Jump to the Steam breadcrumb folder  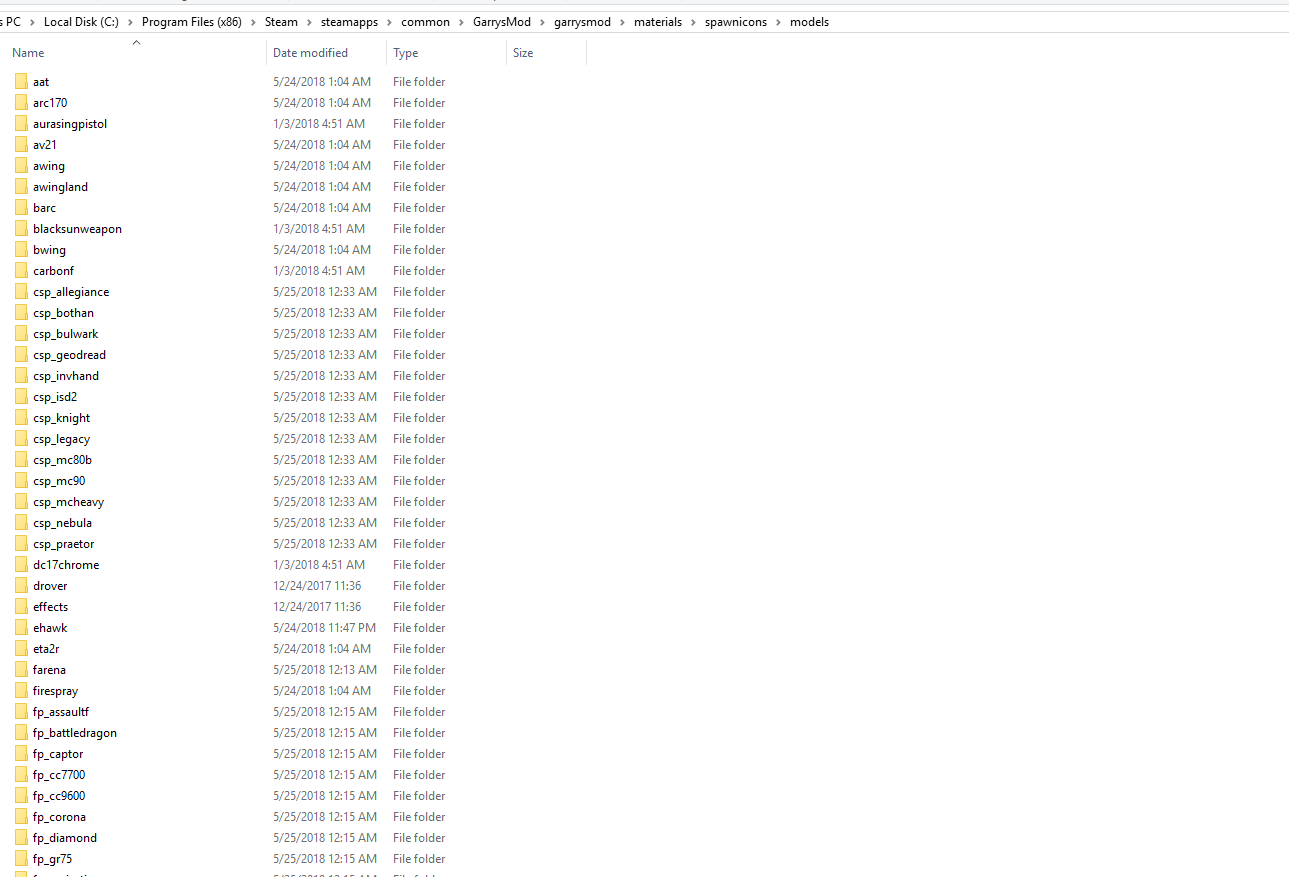pos(282,22)
